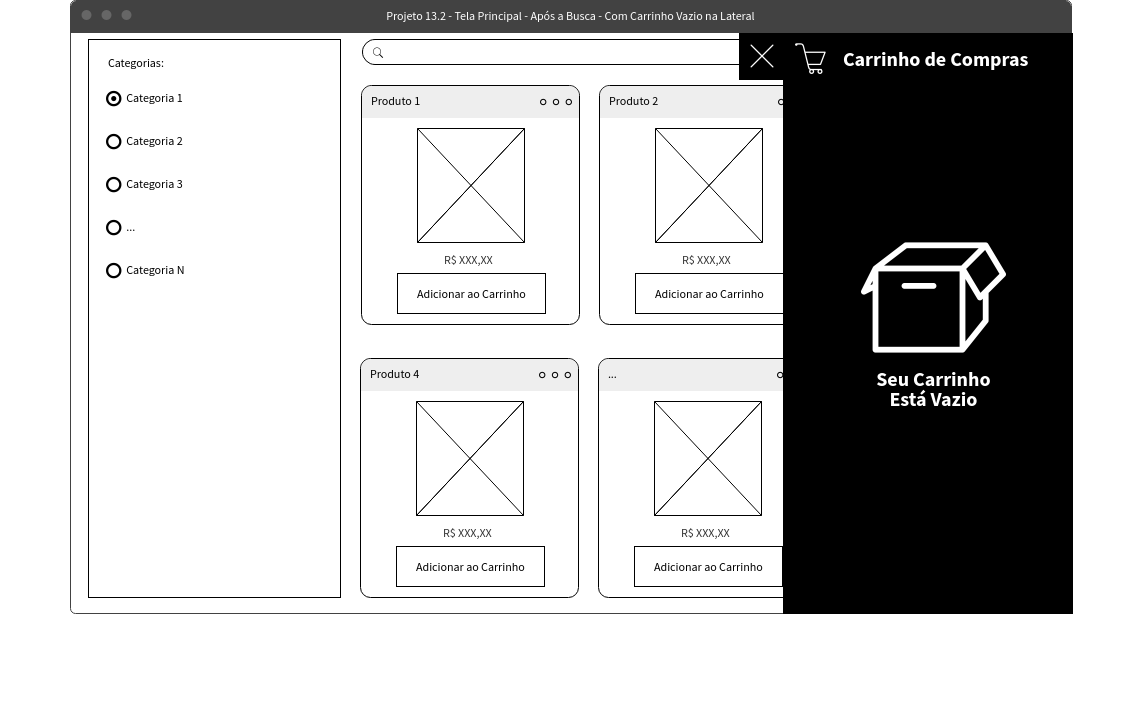Viewport: 1123px width, 723px height.
Task: Add Produto 2 to the cart
Action: click(x=709, y=294)
